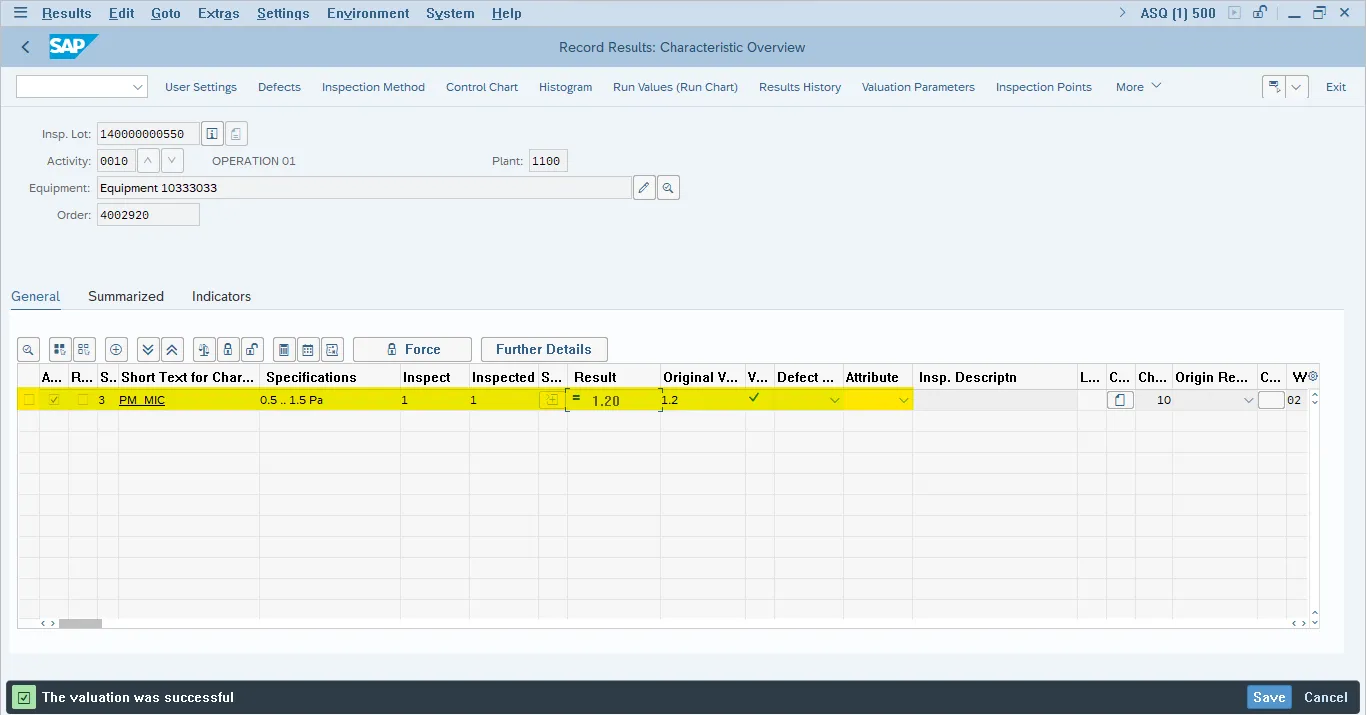
Task: Click the table column settings gear icon
Action: [x=1313, y=377]
